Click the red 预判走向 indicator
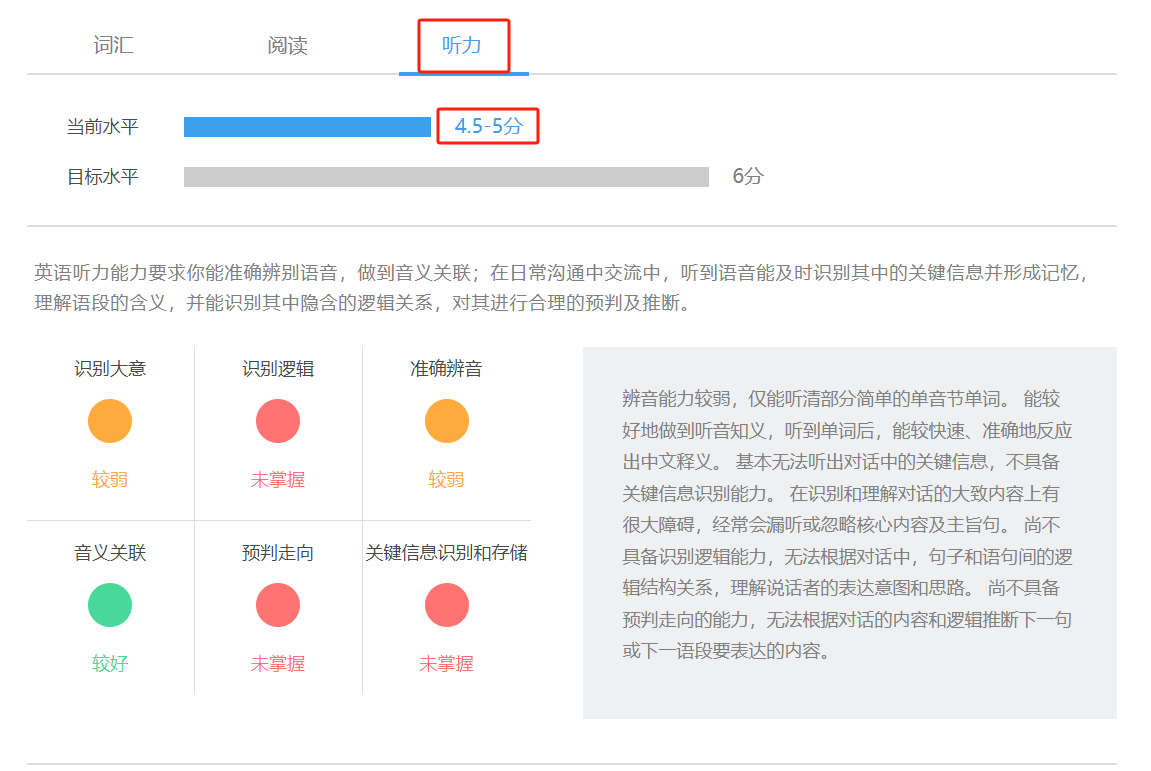This screenshot has height=771, width=1151. pos(278,604)
